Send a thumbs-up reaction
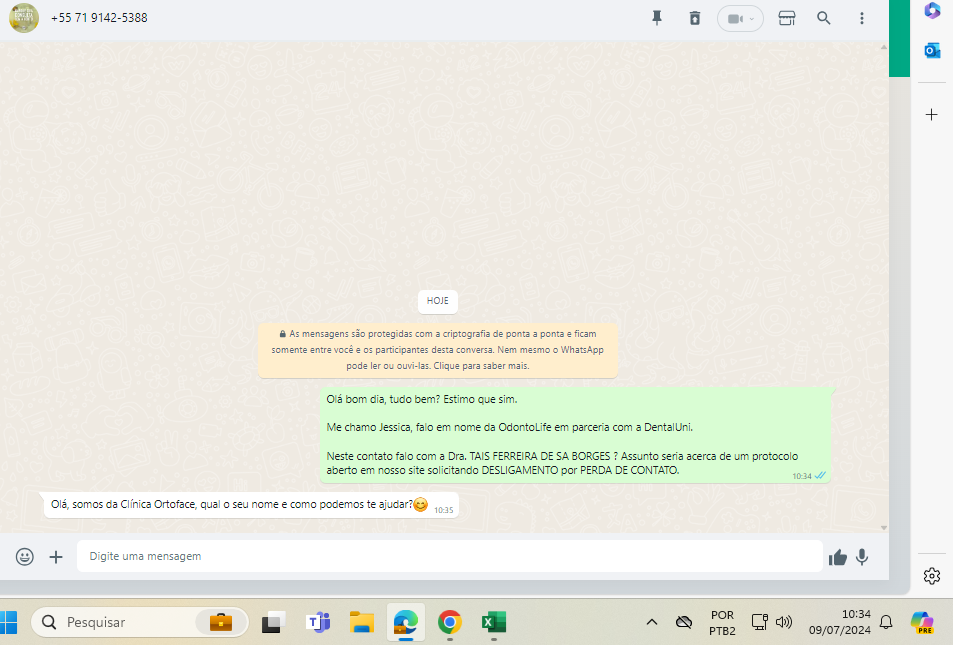The height and width of the screenshot is (645, 953). [838, 557]
